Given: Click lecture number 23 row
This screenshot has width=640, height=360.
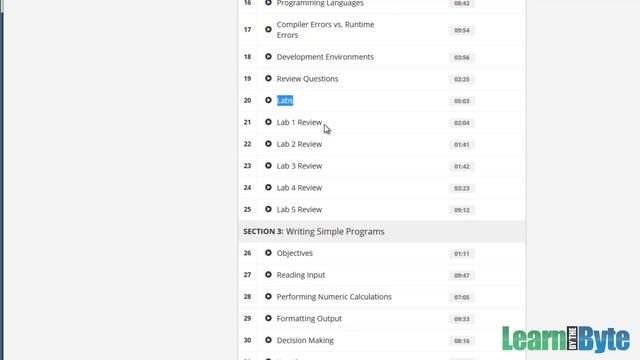Looking at the screenshot, I should pos(382,166).
